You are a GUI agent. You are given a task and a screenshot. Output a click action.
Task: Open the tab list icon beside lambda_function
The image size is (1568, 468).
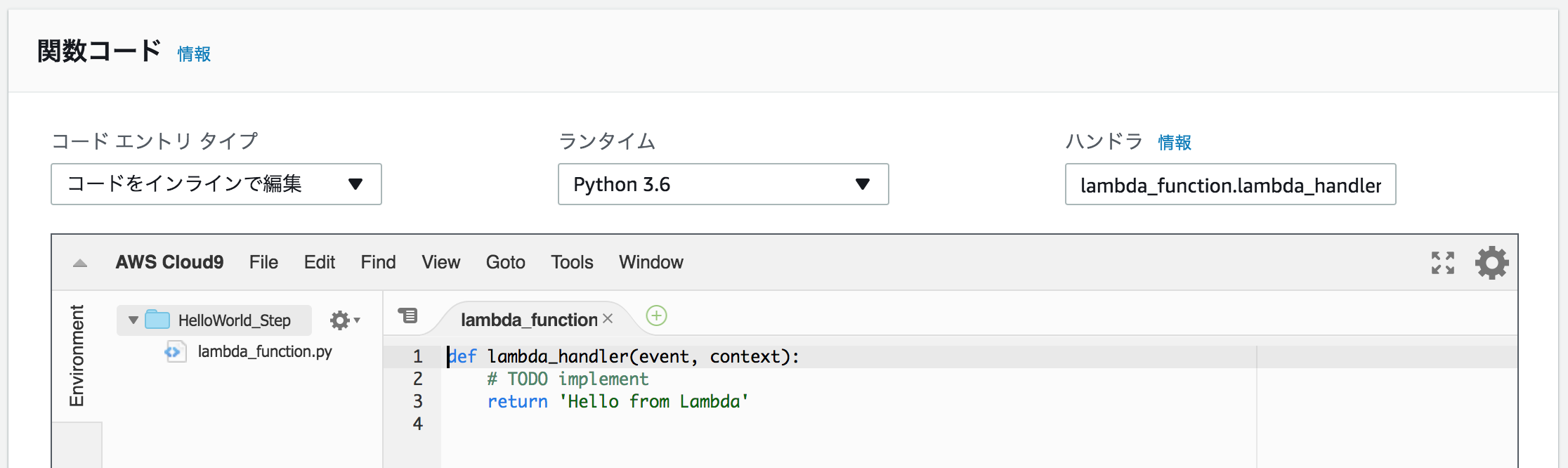tap(407, 316)
